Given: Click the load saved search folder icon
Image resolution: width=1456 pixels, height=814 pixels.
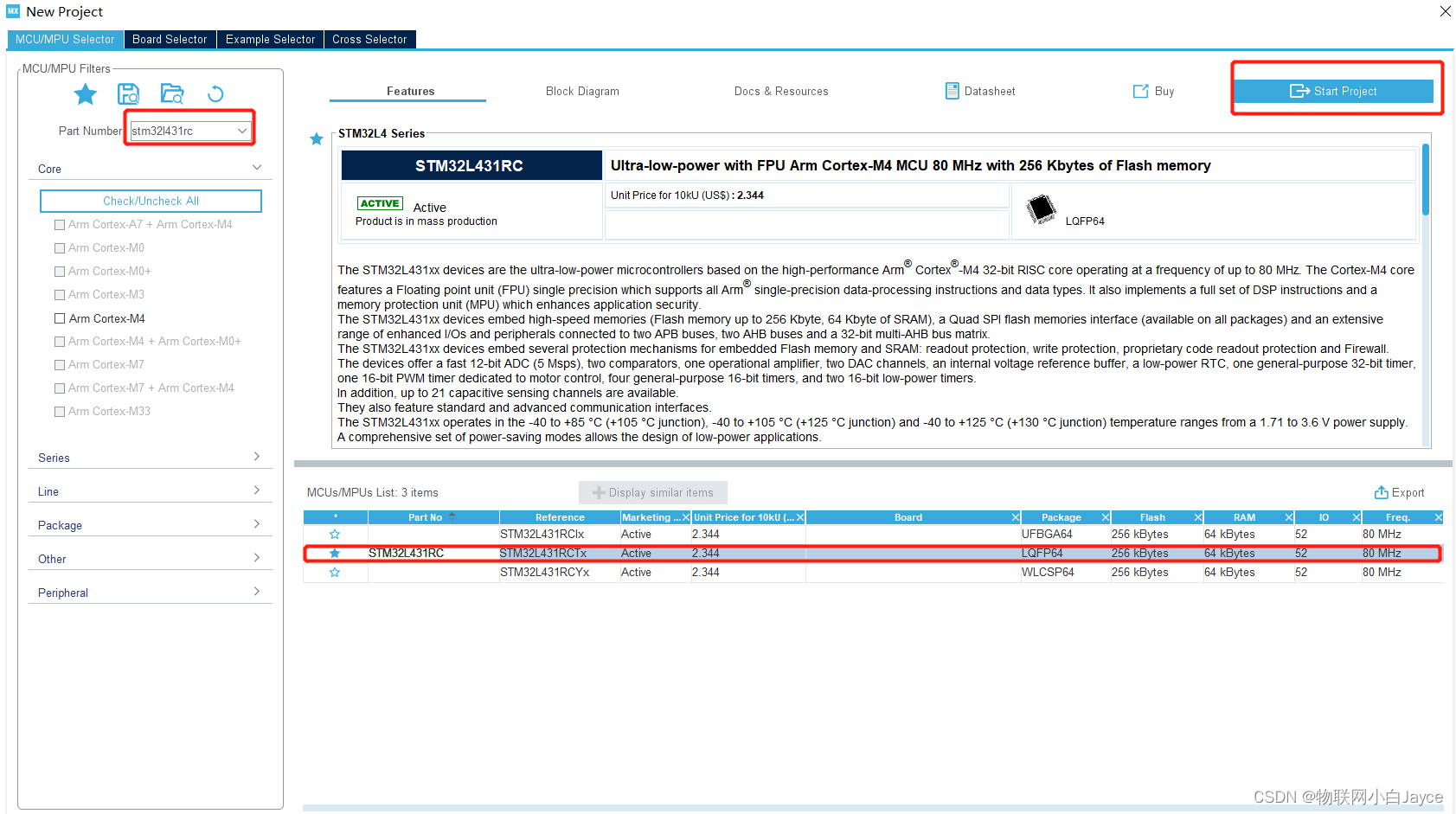Looking at the screenshot, I should pos(172,93).
